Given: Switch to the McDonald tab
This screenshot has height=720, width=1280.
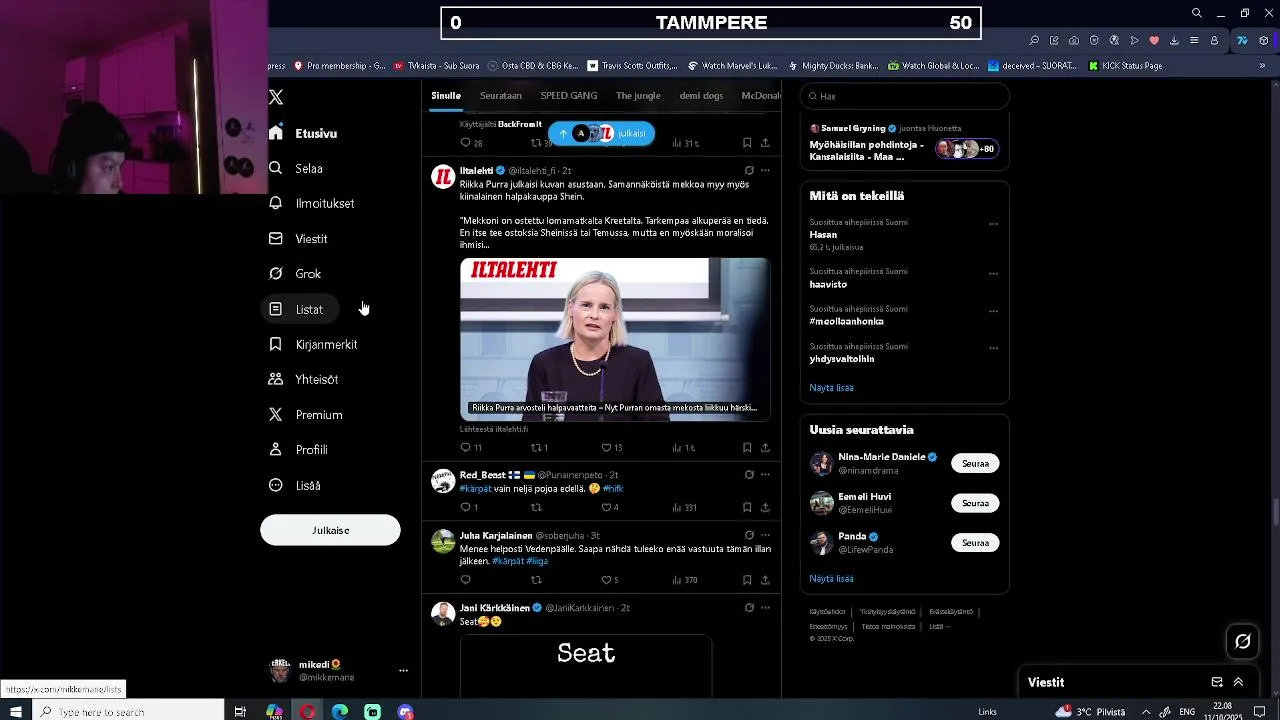Looking at the screenshot, I should click(761, 96).
